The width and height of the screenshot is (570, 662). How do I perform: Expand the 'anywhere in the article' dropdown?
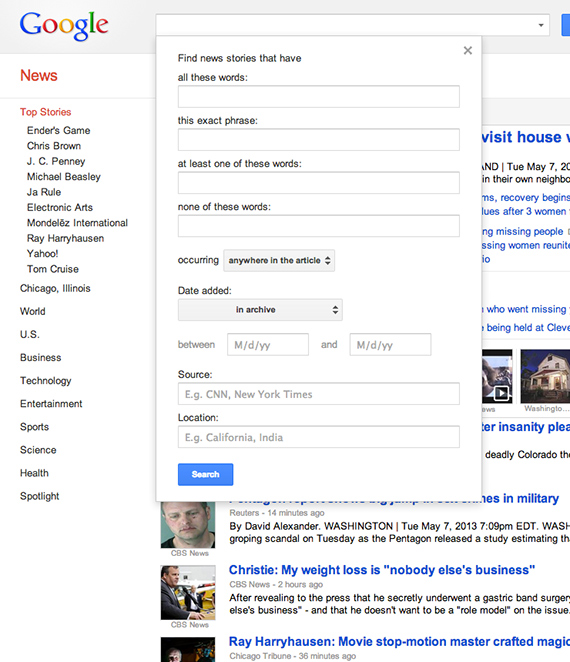(x=279, y=260)
